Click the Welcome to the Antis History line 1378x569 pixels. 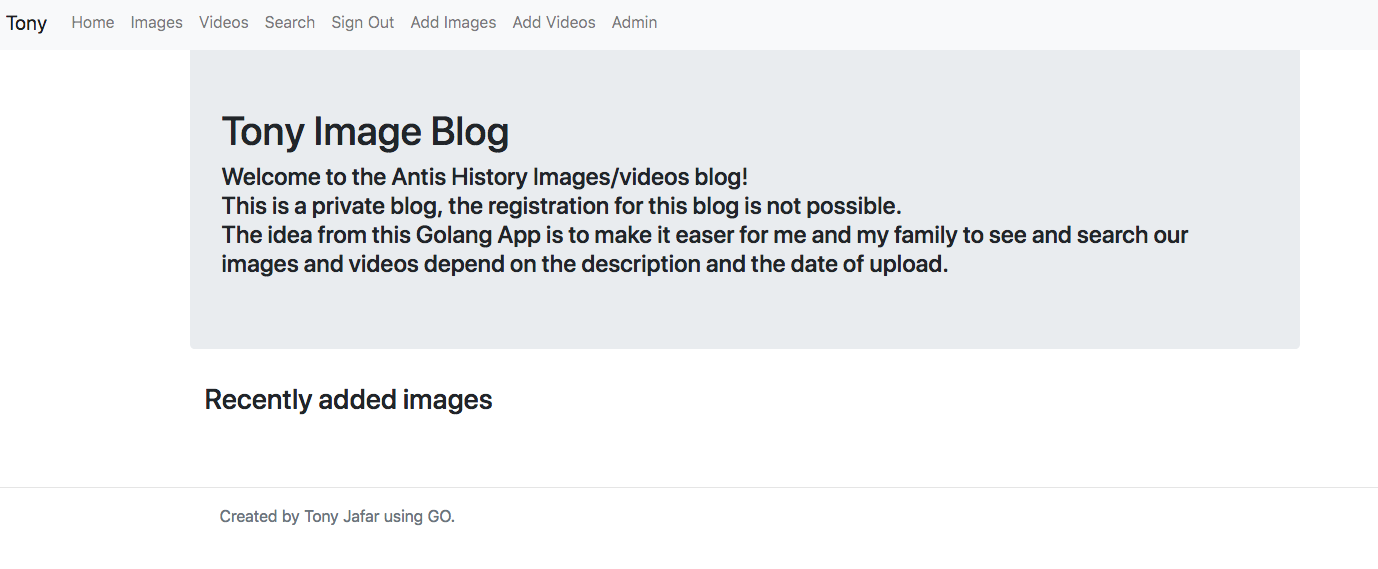pyautogui.click(x=484, y=177)
